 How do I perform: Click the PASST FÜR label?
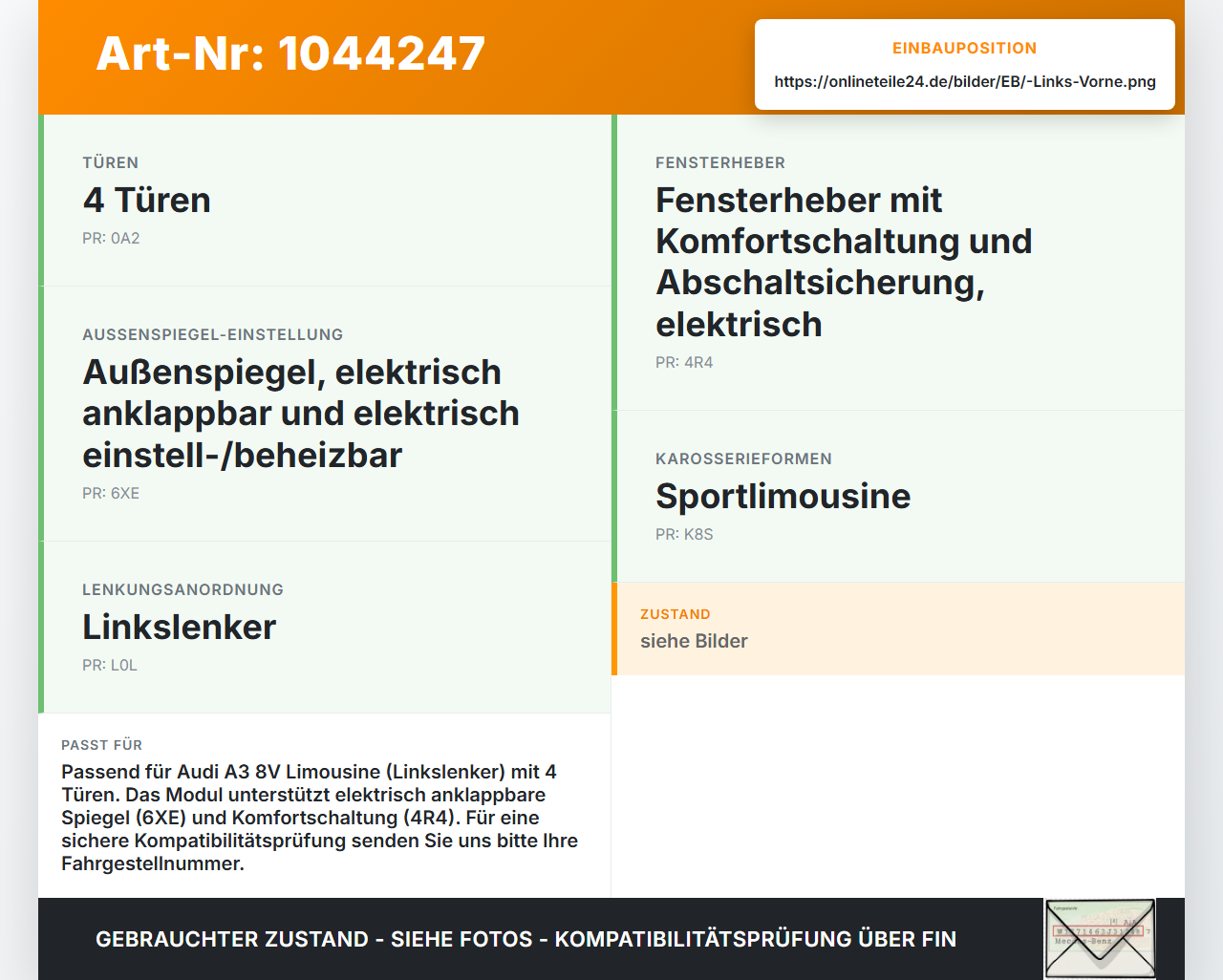[x=101, y=745]
